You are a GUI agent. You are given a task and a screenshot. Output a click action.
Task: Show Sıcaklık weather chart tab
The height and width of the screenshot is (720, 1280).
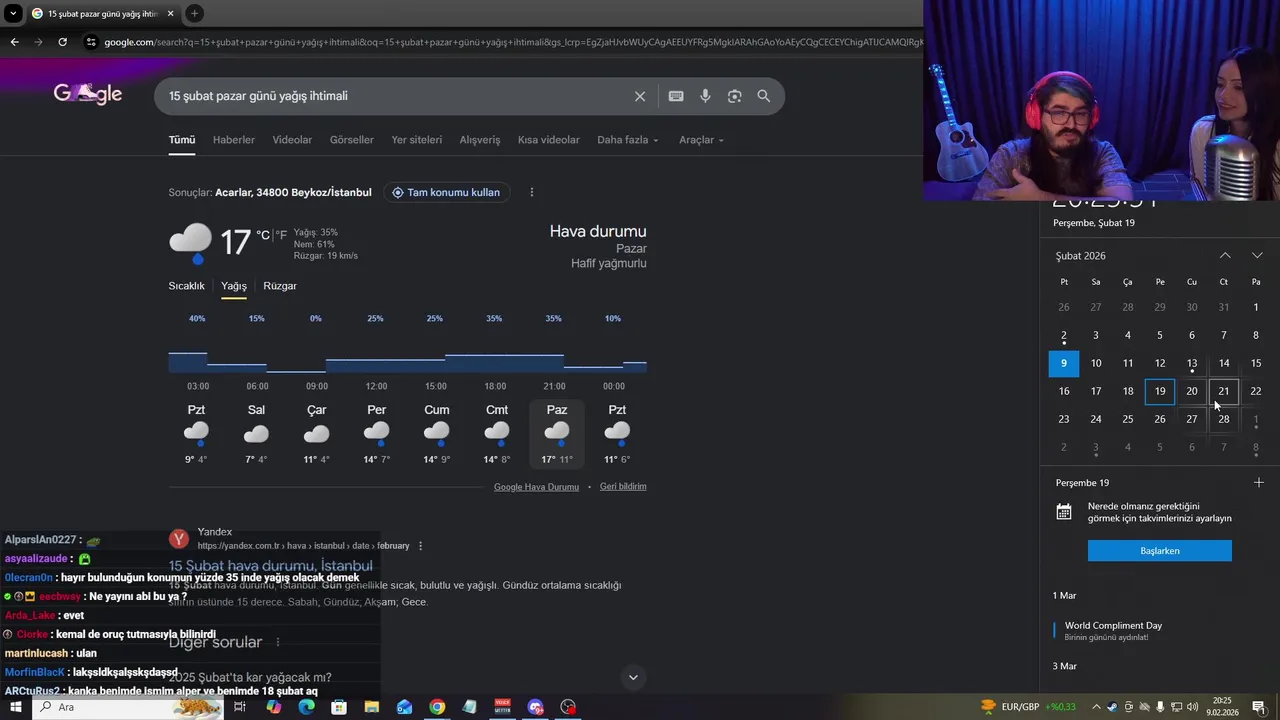pos(186,286)
